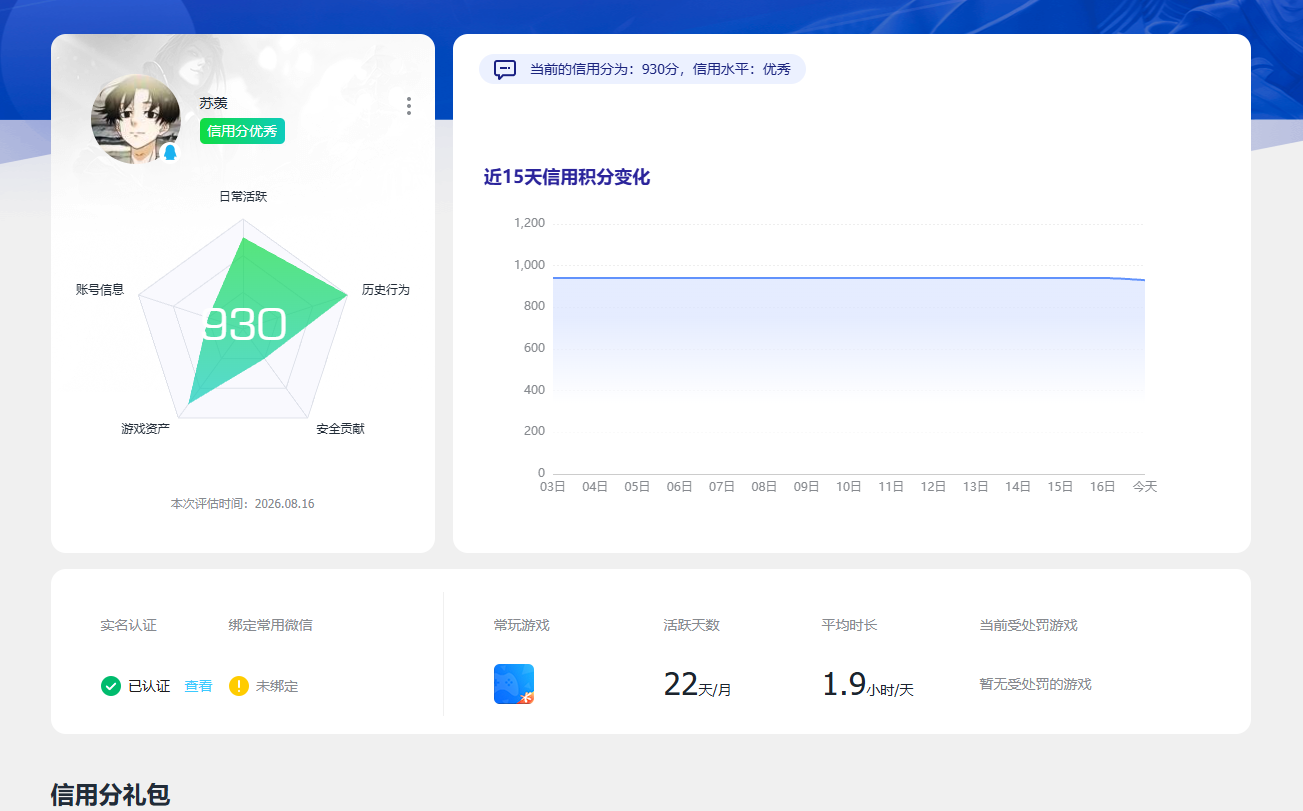
Task: Click the 1,200 value on chart y-axis
Action: pos(529,223)
